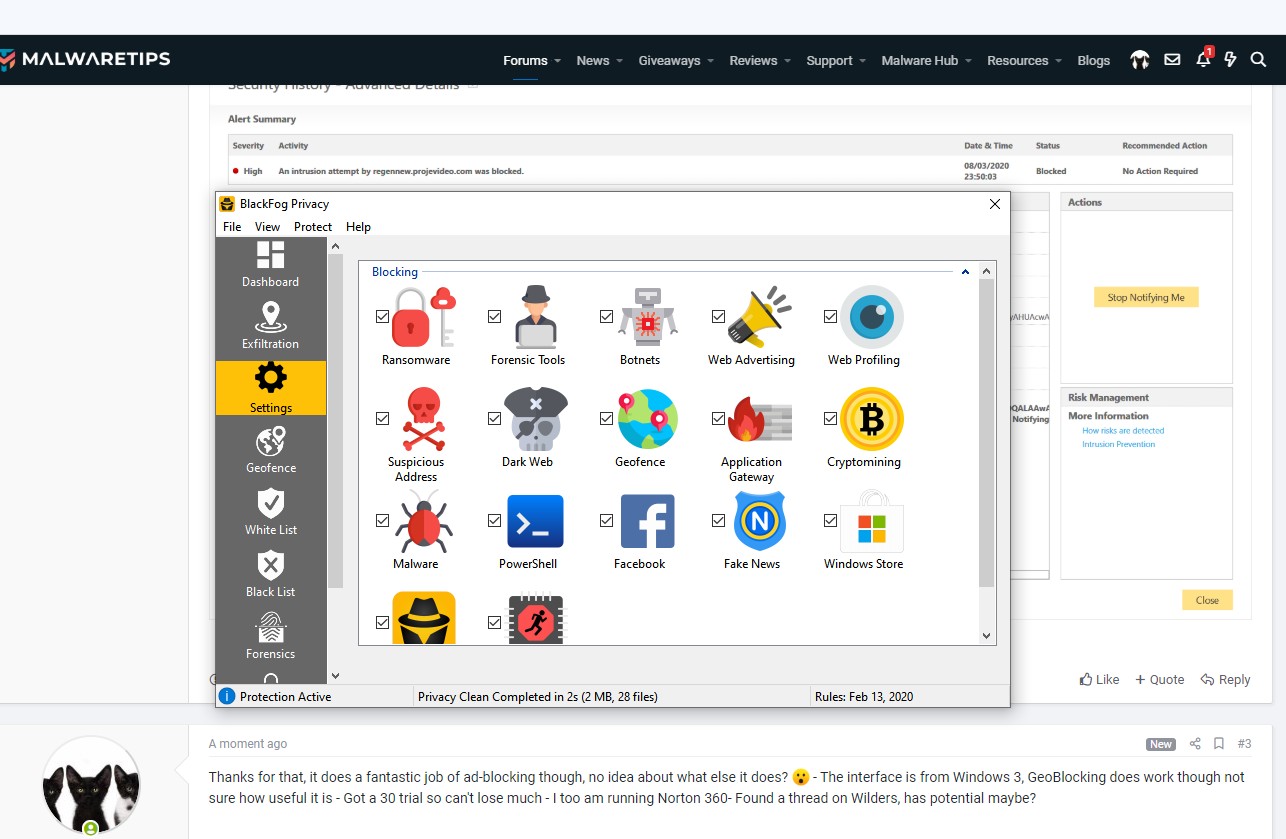This screenshot has height=839, width=1286.
Task: Uncheck the Cryptomining checkbox
Action: (x=830, y=418)
